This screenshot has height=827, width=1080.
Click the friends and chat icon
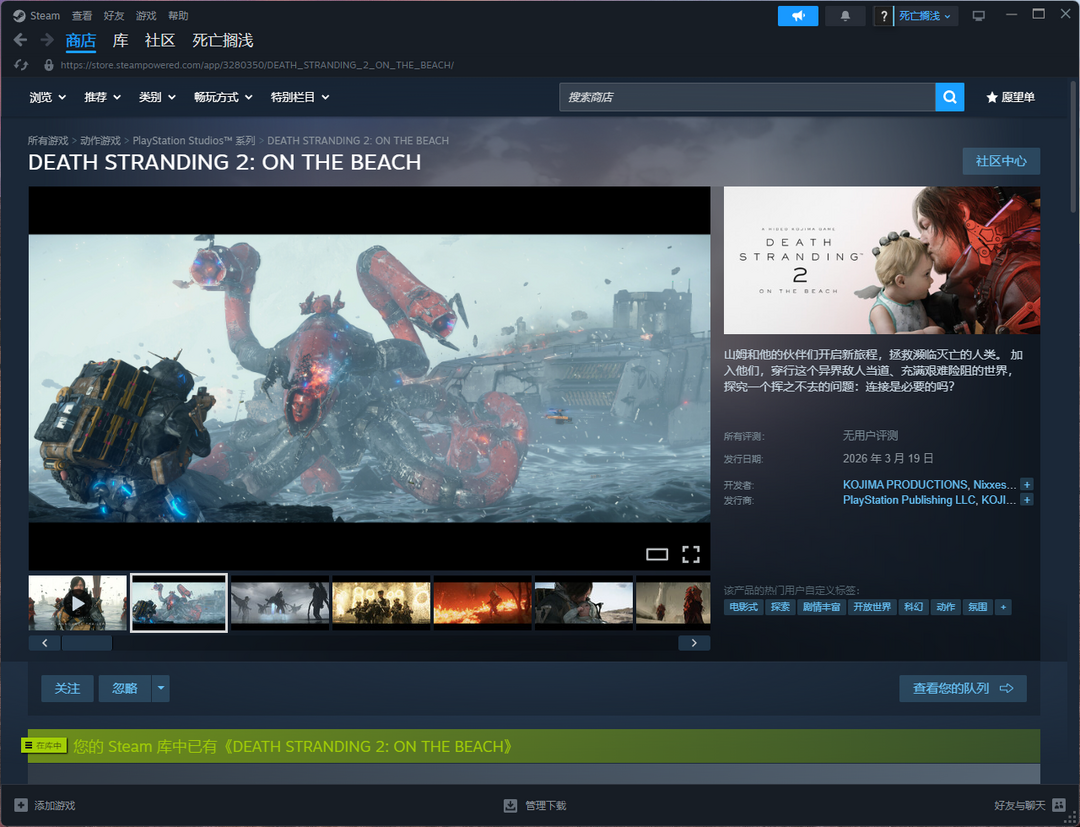coord(1059,805)
